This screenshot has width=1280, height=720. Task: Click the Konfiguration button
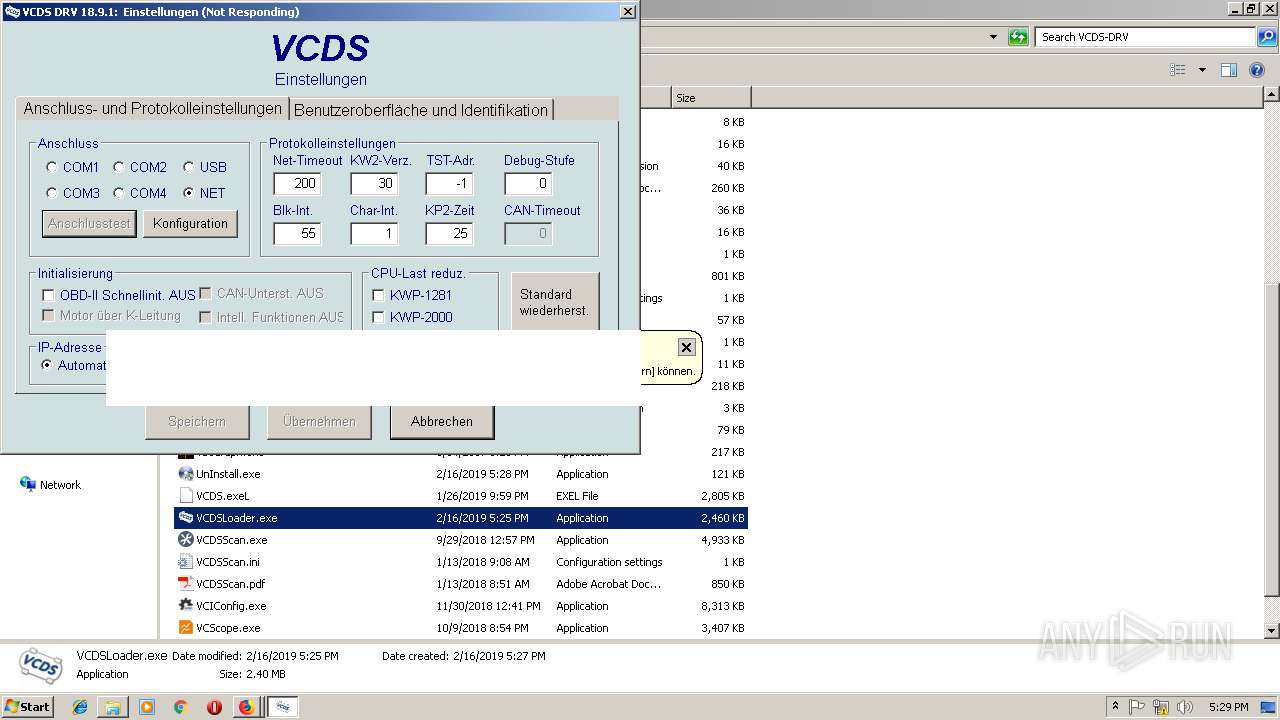coord(191,224)
